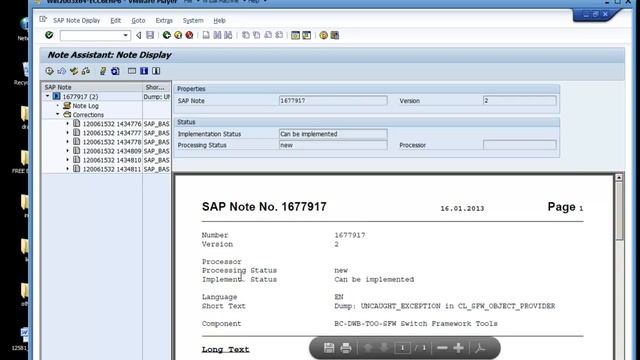Open the Goto menu
Screen dimensions: 640x360
(x=138, y=20)
